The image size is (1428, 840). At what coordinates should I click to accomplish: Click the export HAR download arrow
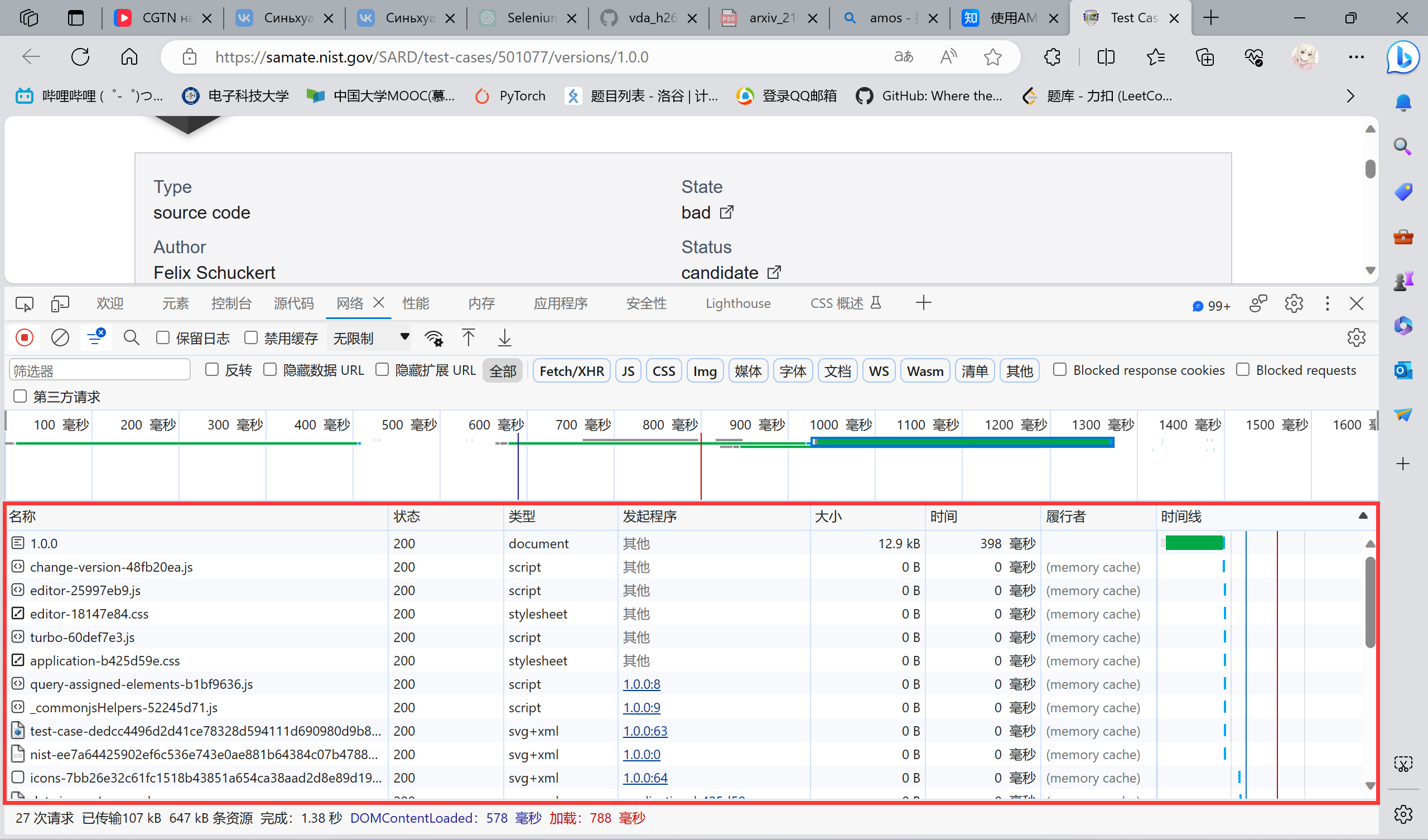coord(504,338)
